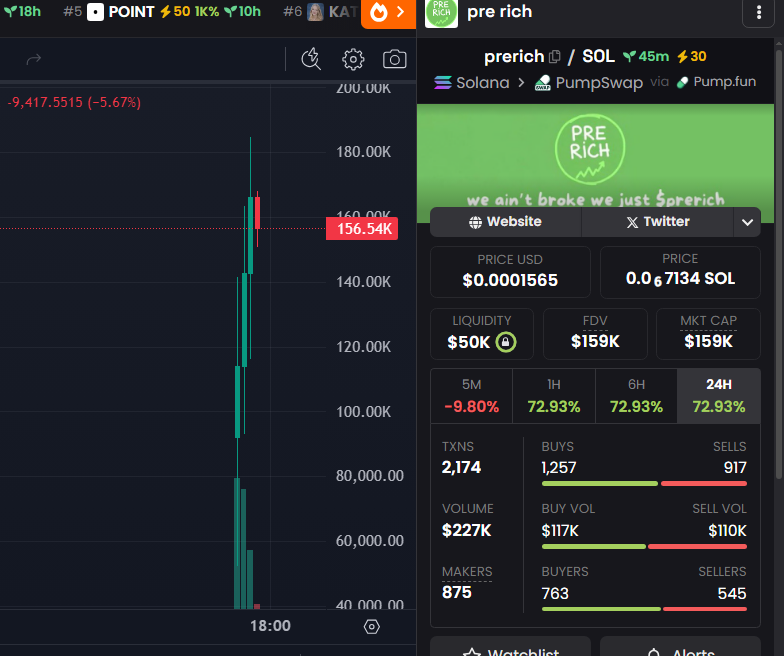Open the token Twitter link
The image size is (784, 656).
[658, 222]
